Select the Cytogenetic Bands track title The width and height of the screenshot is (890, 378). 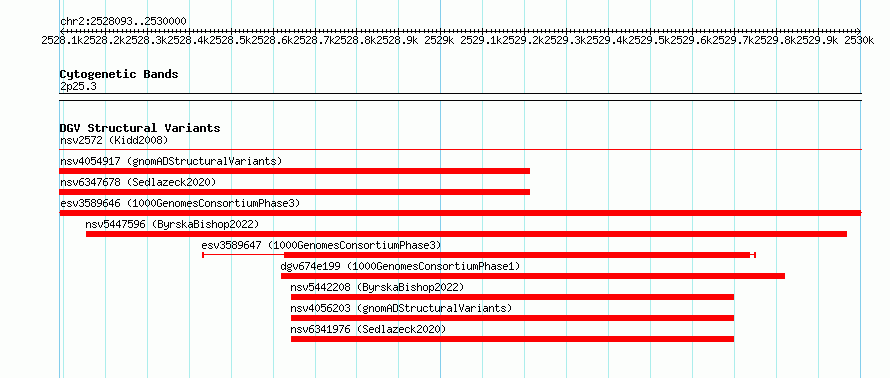(x=119, y=74)
